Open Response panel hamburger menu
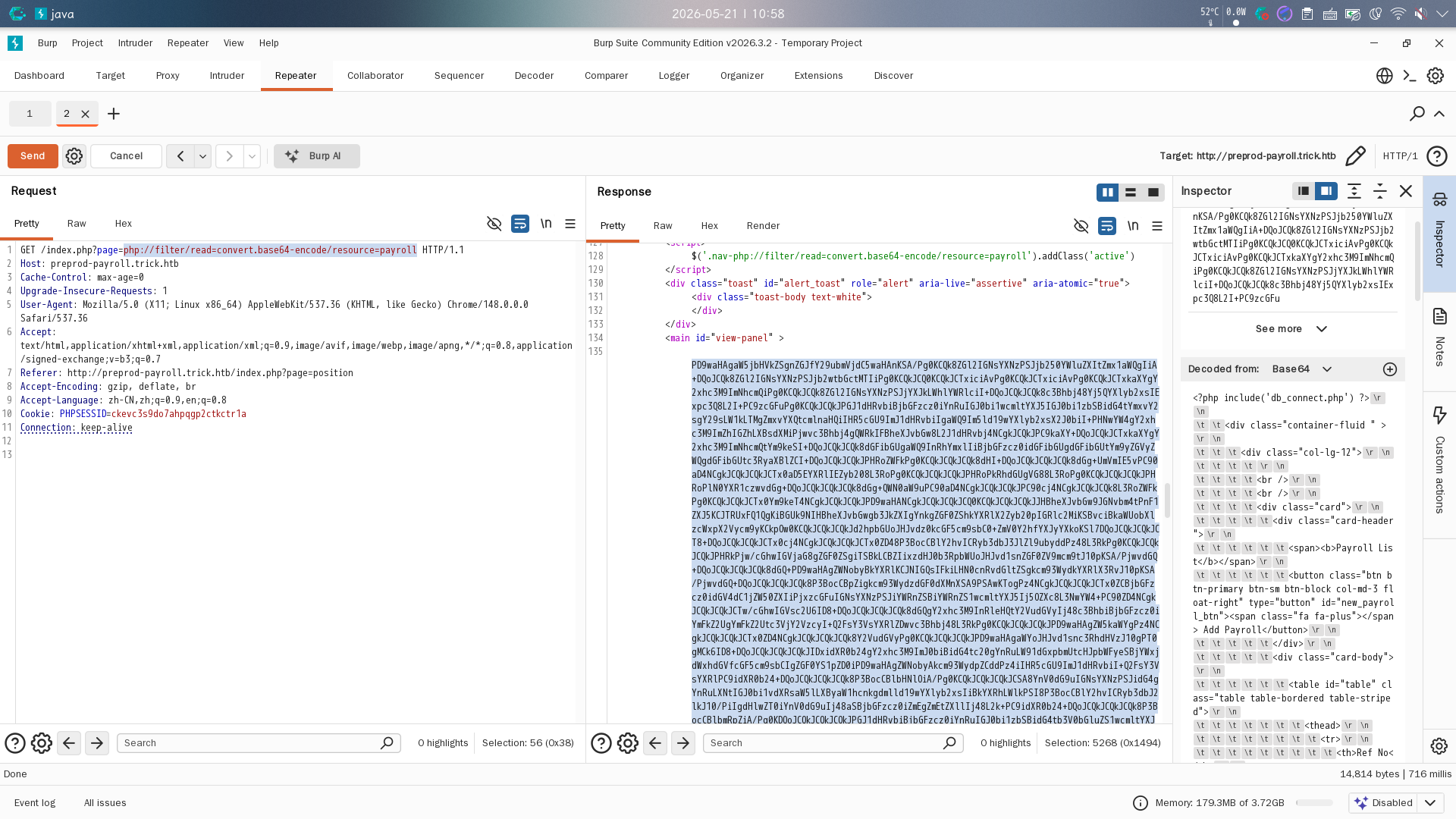 tap(1157, 226)
